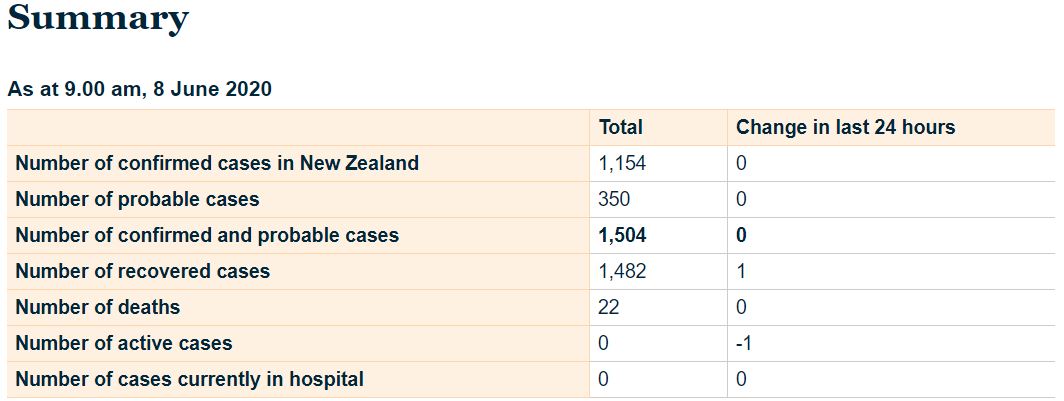This screenshot has height=401, width=1064.
Task: Select the "Number of deaths" row label
Action: tap(98, 307)
